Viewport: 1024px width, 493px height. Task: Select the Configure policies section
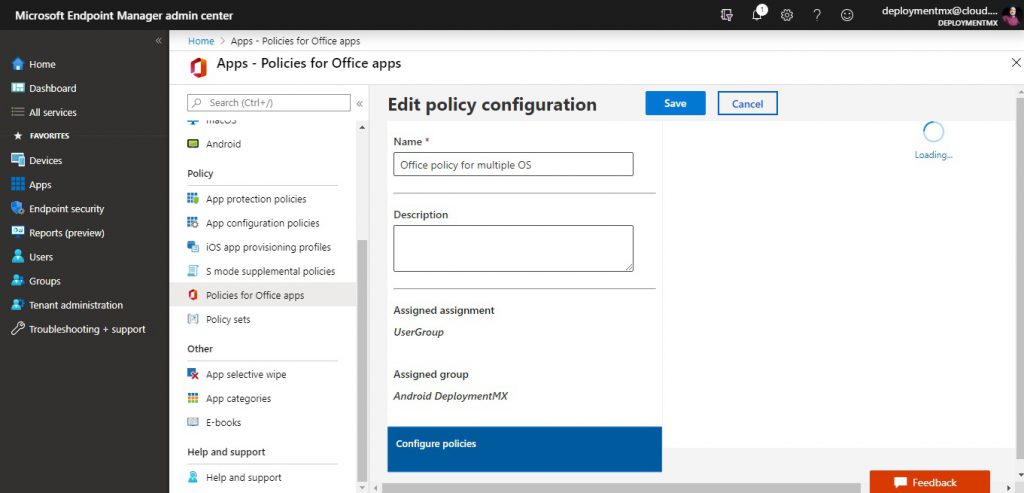point(524,448)
